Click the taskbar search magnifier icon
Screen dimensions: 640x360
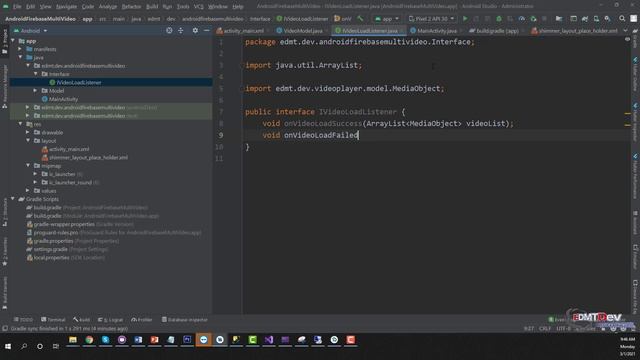coord(24,346)
